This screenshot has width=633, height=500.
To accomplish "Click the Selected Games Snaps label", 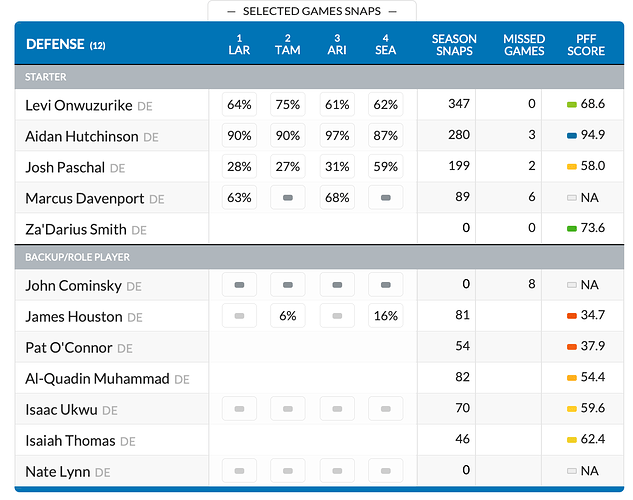I will click(312, 11).
